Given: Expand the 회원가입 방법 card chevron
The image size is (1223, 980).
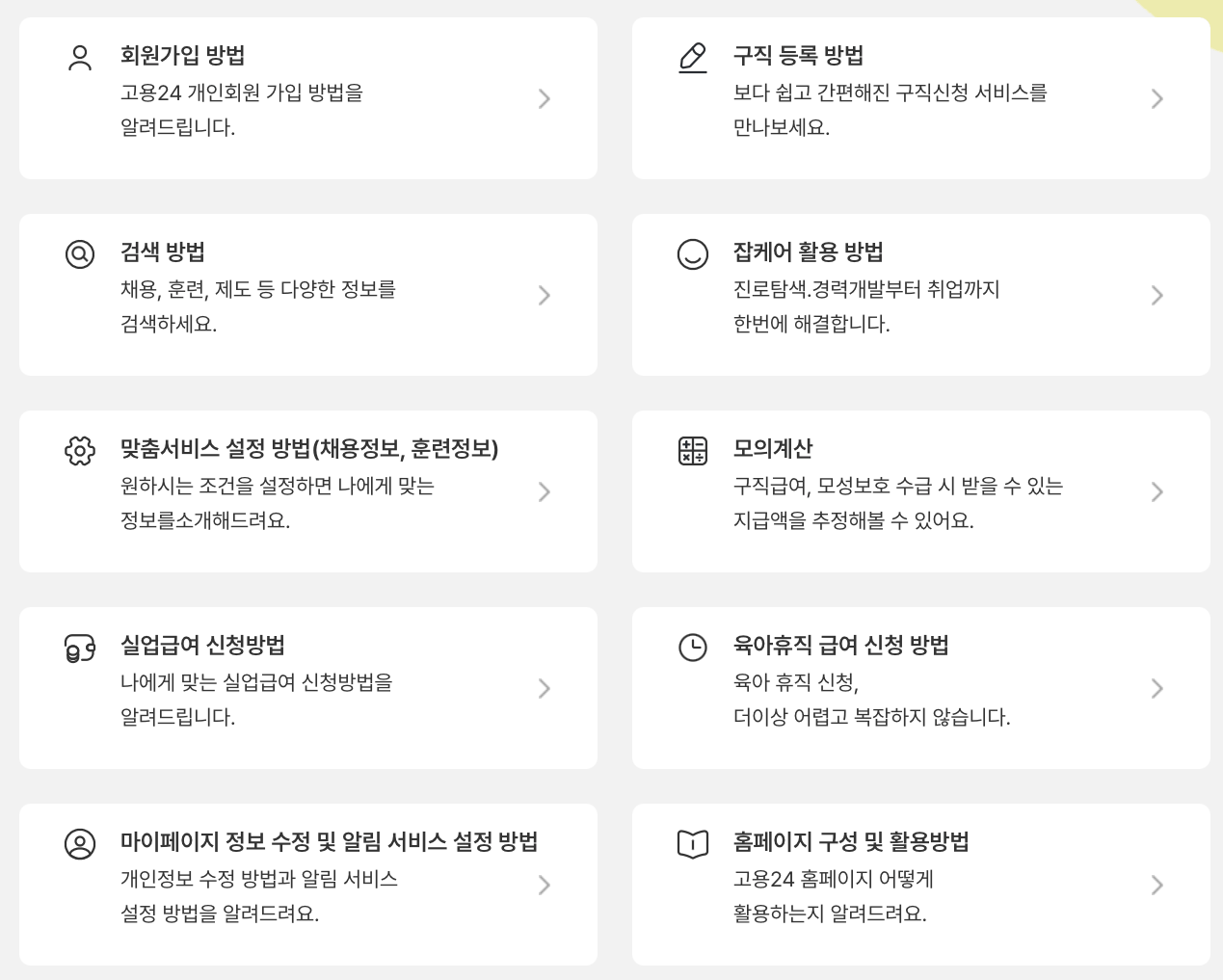Looking at the screenshot, I should coord(545,98).
